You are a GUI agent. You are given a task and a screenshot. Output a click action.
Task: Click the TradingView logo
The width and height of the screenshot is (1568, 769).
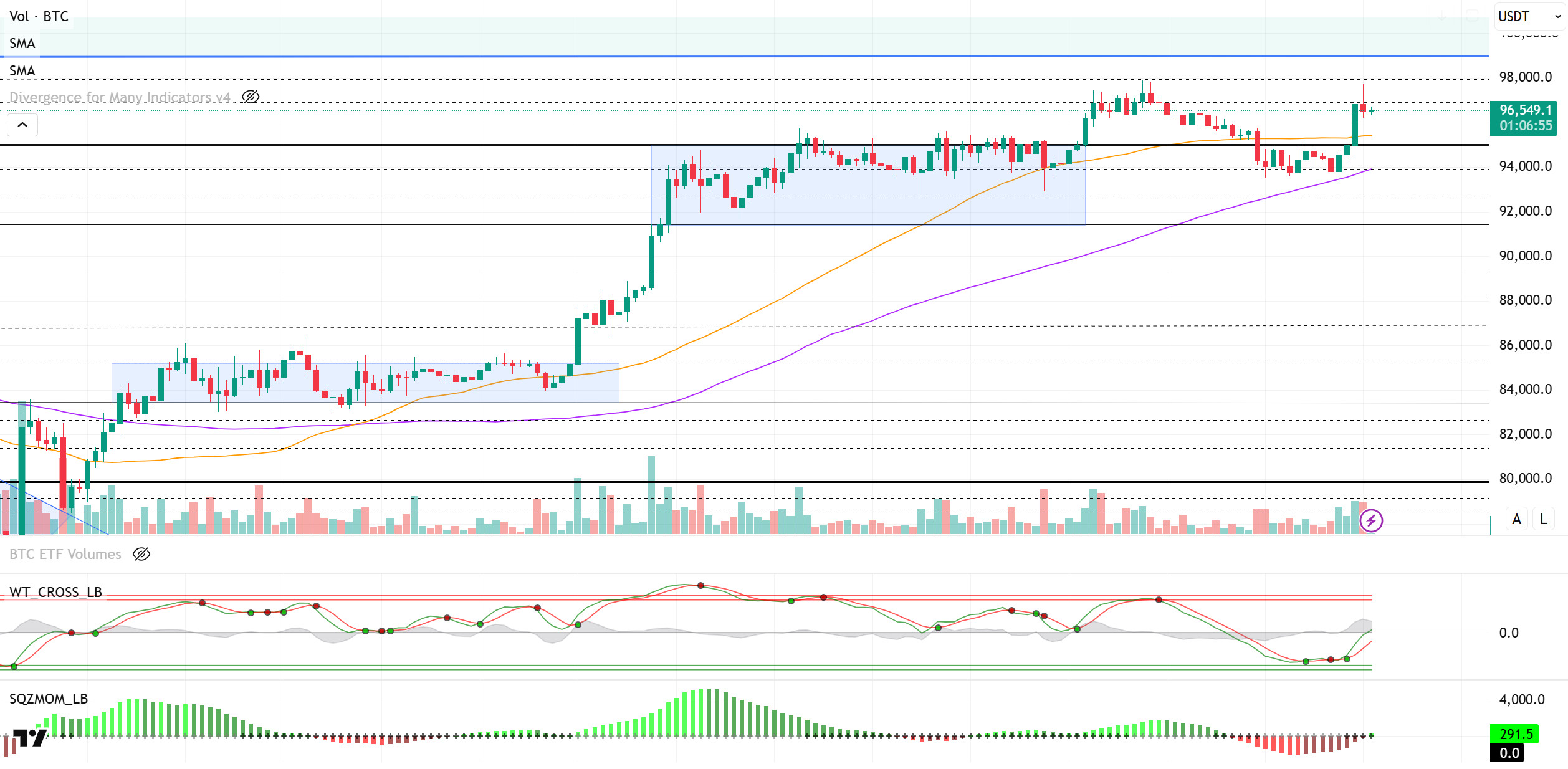[x=29, y=738]
